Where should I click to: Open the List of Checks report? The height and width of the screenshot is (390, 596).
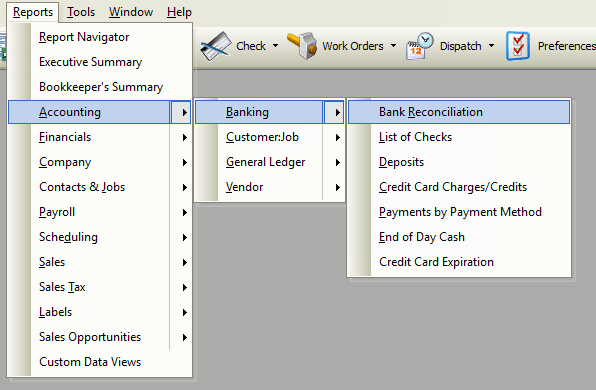[x=459, y=137]
